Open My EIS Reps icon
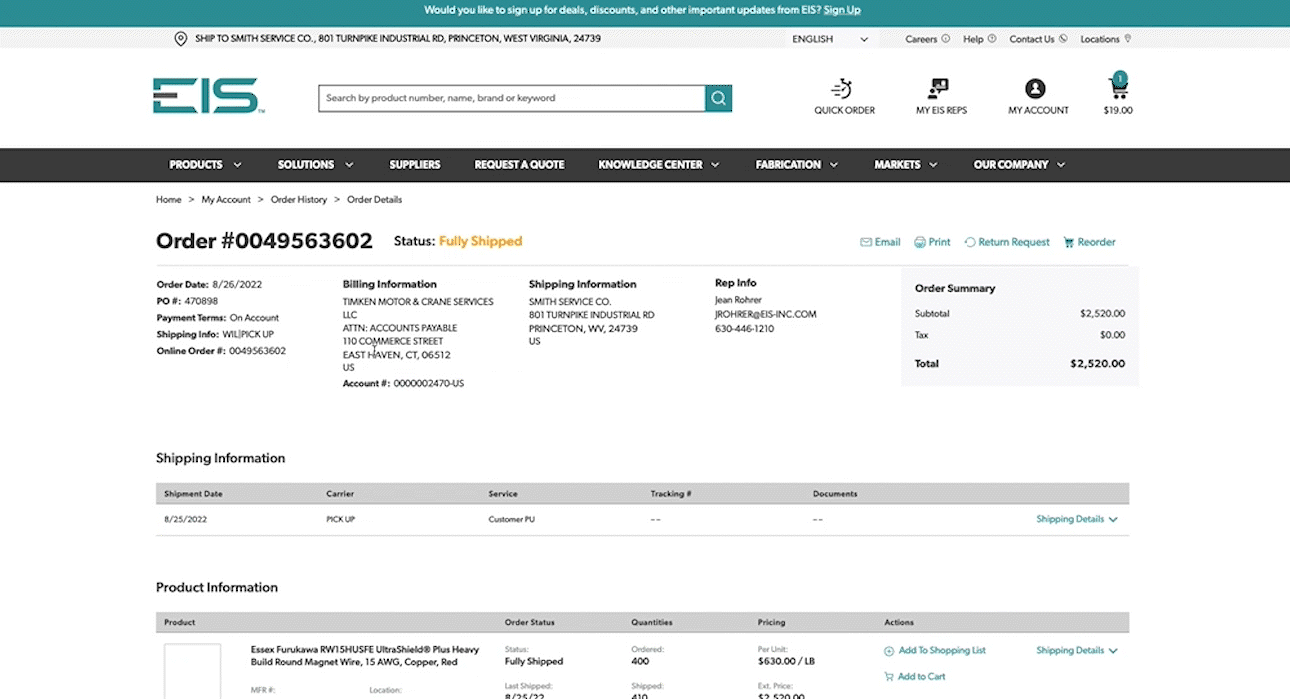 click(x=939, y=88)
